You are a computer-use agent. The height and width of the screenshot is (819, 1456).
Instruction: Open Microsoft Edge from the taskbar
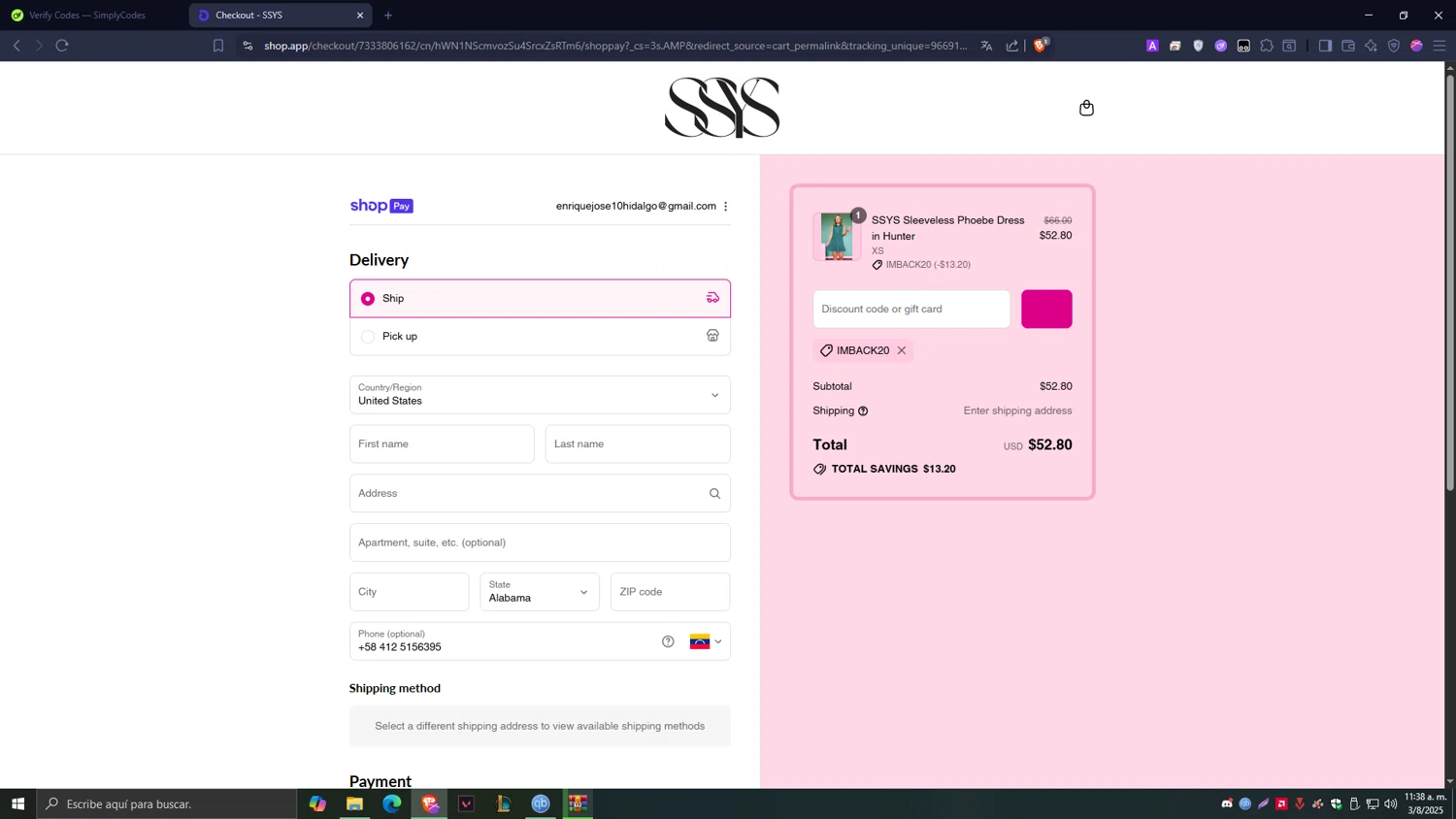[x=392, y=803]
